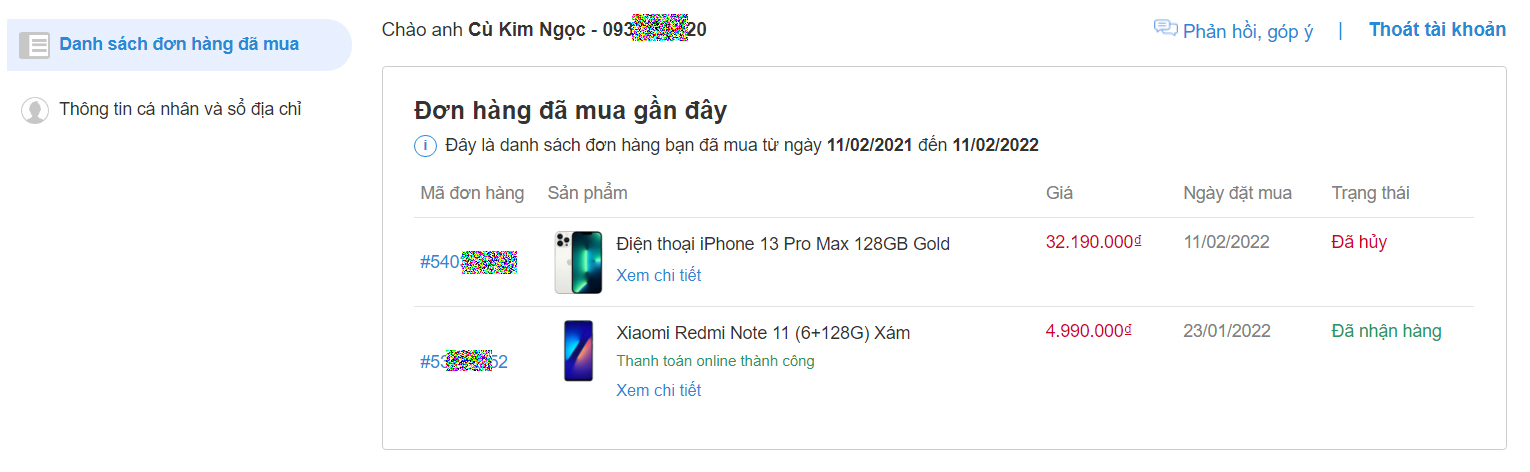Screen dimensions: 1530x472
Task: Click the personal info avatar icon
Action: click(35, 110)
